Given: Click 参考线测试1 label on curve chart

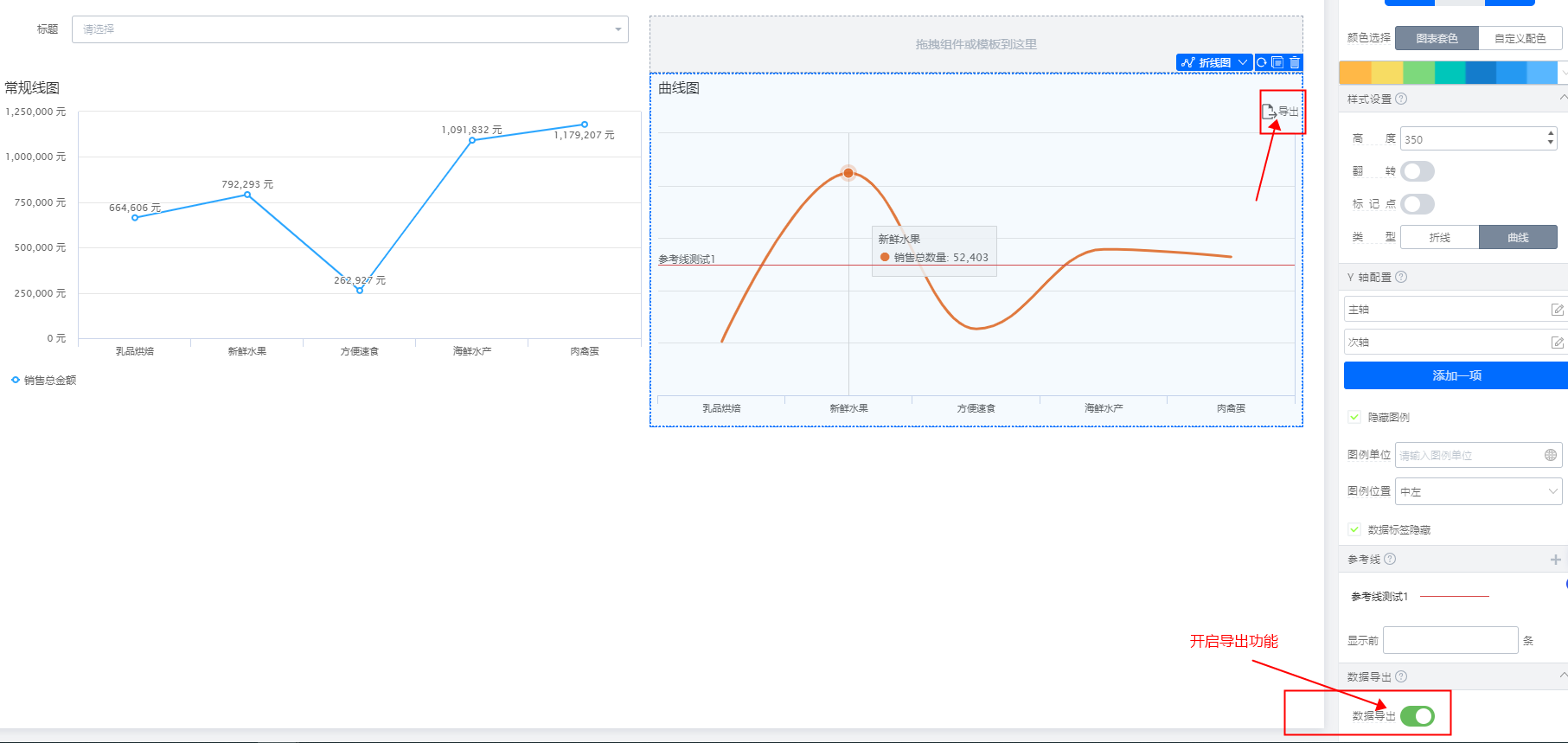Looking at the screenshot, I should (x=687, y=259).
